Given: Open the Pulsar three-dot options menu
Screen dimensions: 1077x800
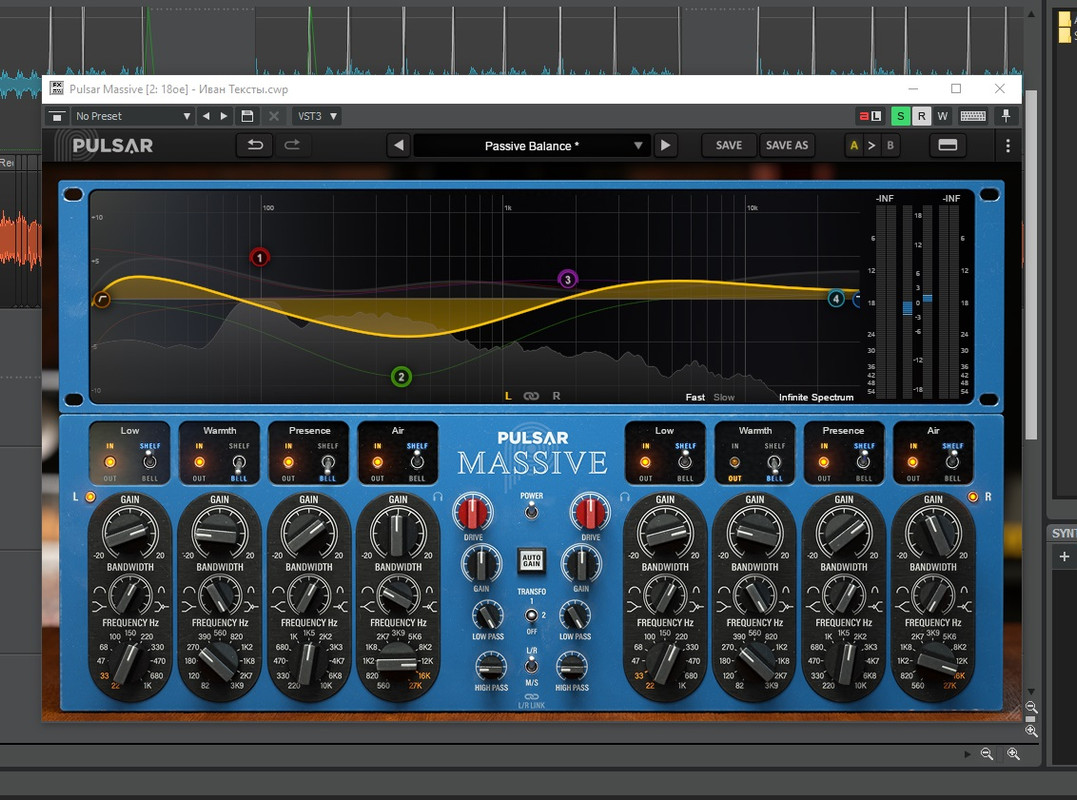Looking at the screenshot, I should coord(1008,146).
